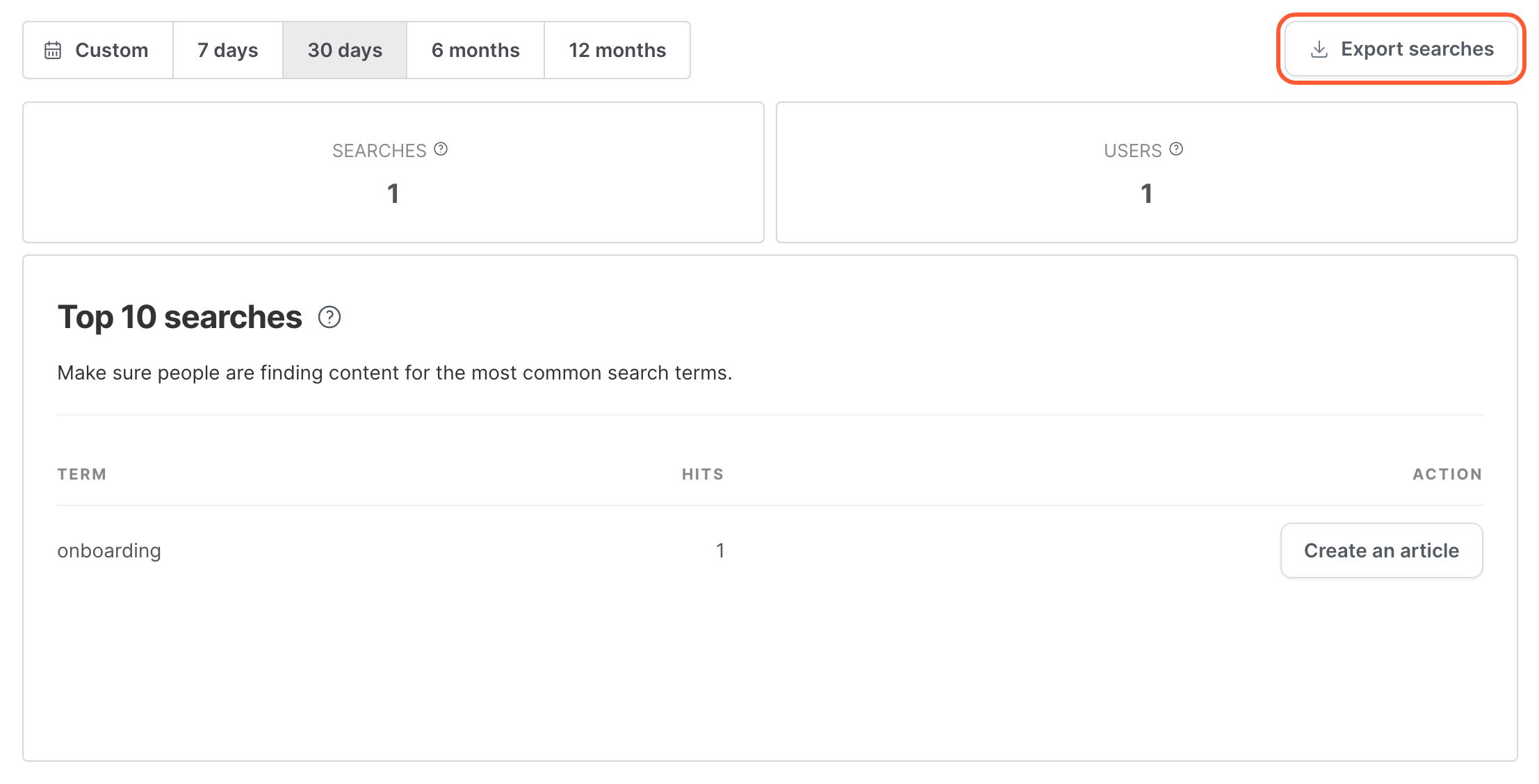
Task: Select the Custom date range label
Action: [x=111, y=50]
